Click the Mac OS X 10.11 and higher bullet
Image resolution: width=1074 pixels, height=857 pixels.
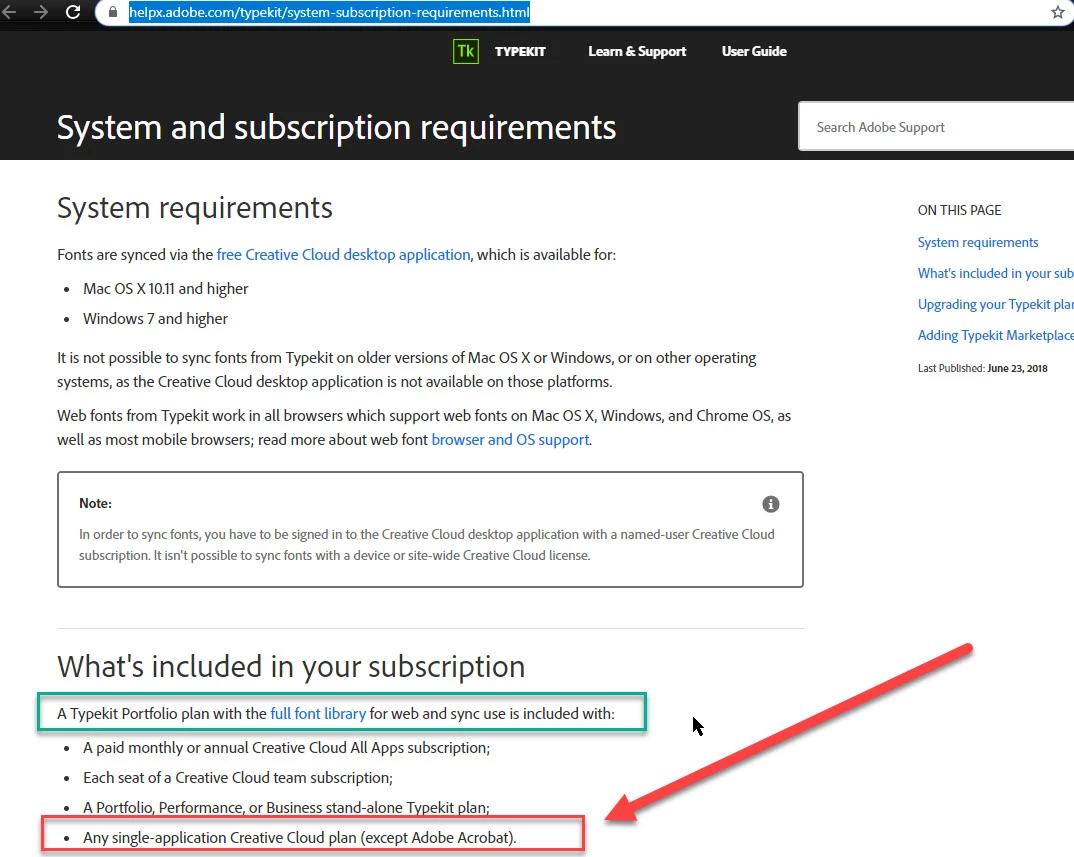point(165,289)
